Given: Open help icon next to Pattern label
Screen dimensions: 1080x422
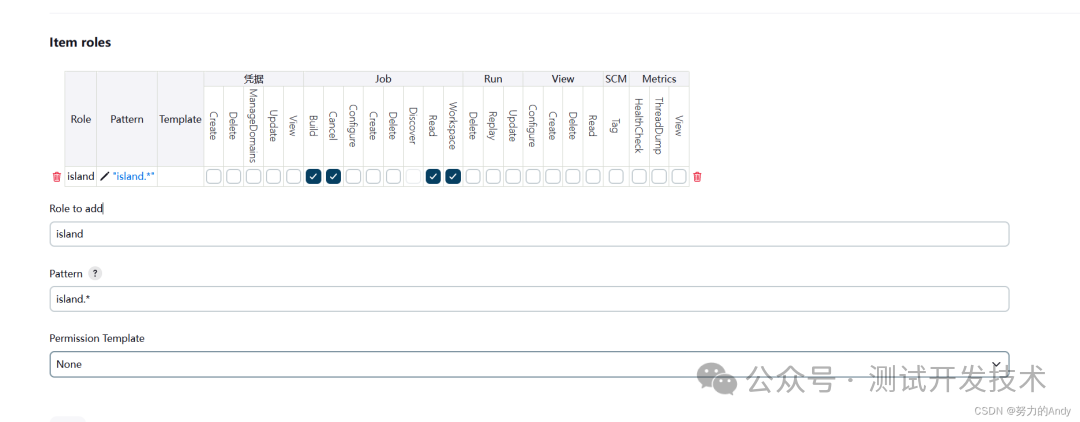Looking at the screenshot, I should pos(95,273).
